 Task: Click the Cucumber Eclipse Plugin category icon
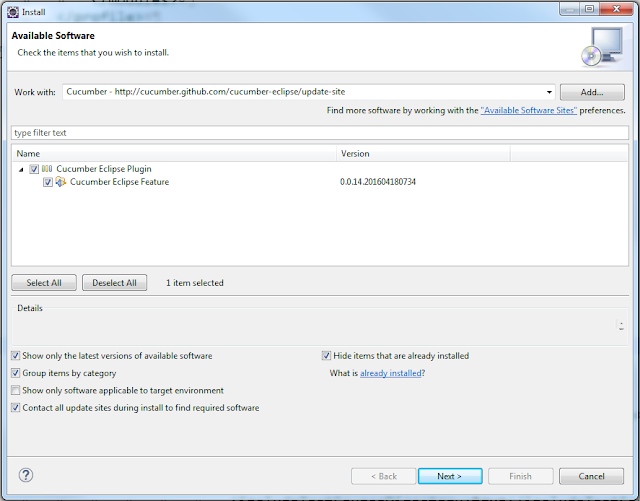[47, 169]
